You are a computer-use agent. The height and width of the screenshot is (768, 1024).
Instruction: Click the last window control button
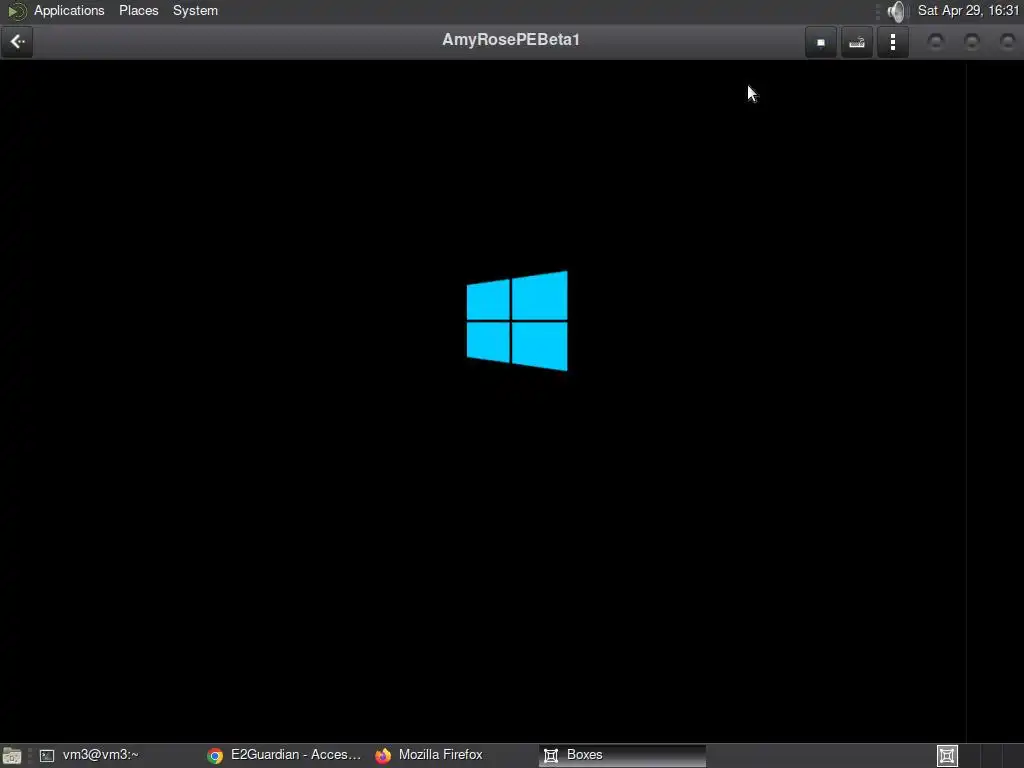click(1008, 42)
